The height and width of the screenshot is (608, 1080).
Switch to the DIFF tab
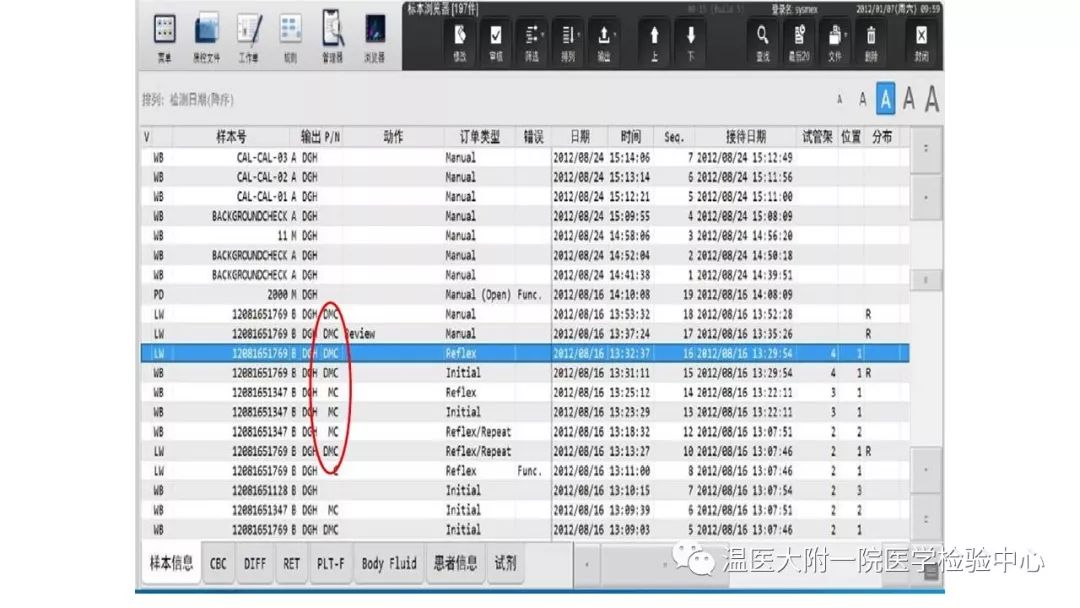coord(255,563)
